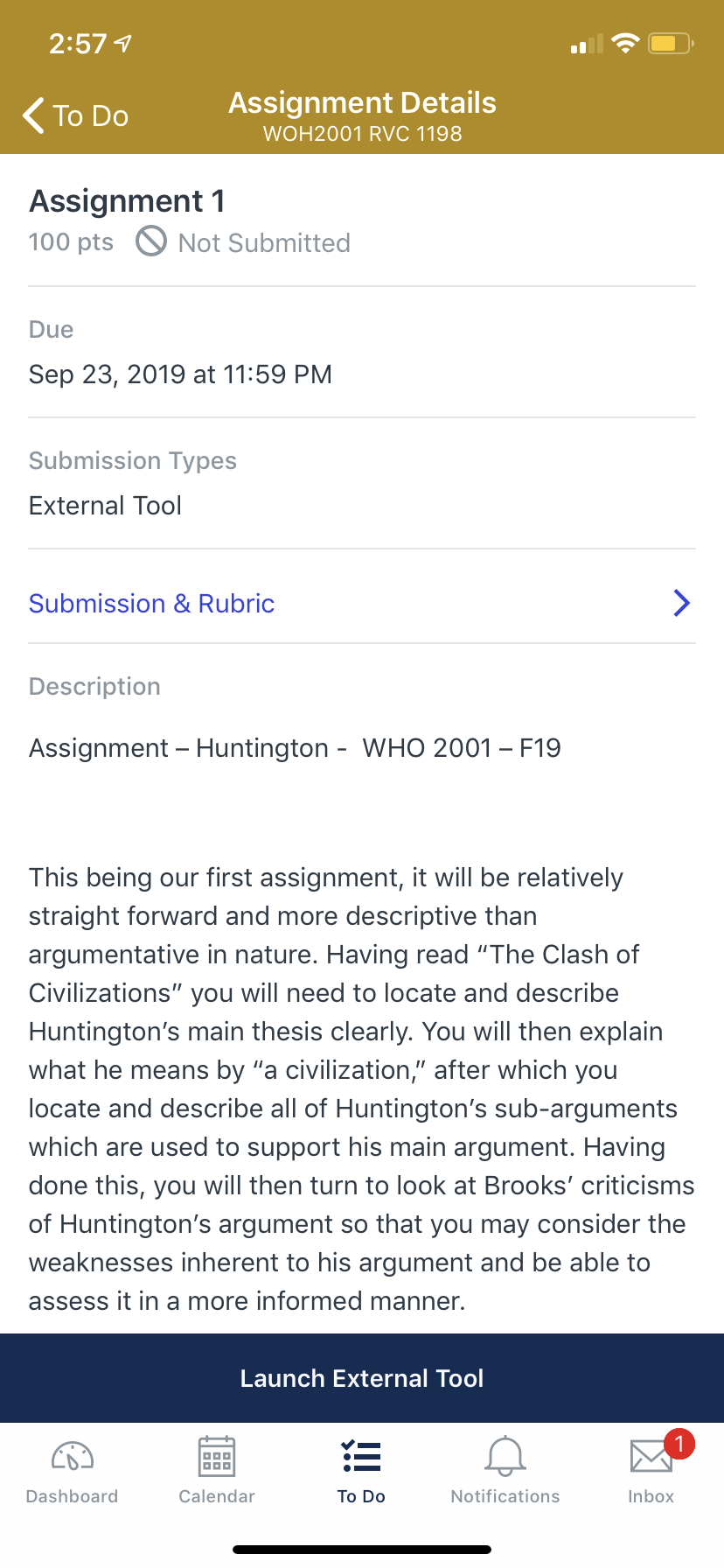Screen dimensions: 724x1568
Task: Tap the home indicator bar
Action: click(362, 1550)
